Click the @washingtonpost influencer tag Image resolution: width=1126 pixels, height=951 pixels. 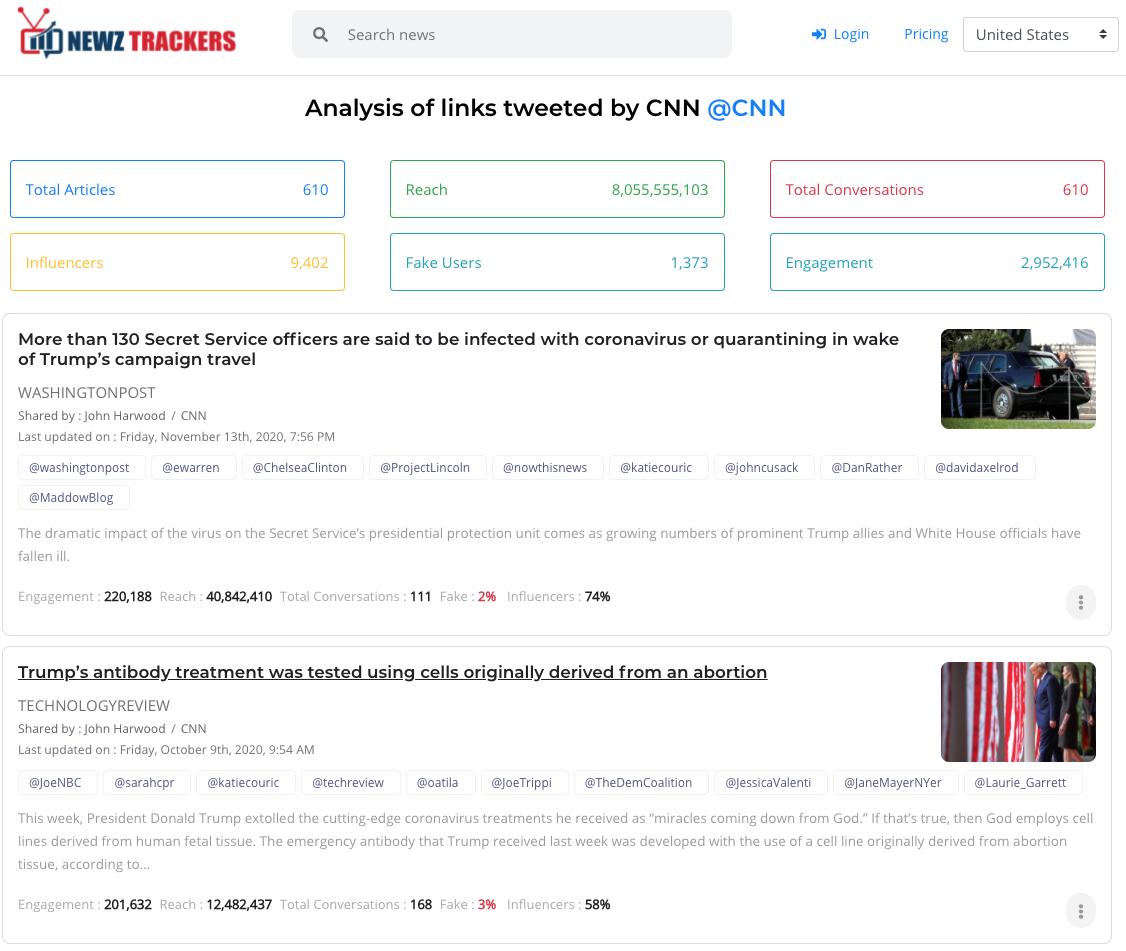pyautogui.click(x=82, y=468)
